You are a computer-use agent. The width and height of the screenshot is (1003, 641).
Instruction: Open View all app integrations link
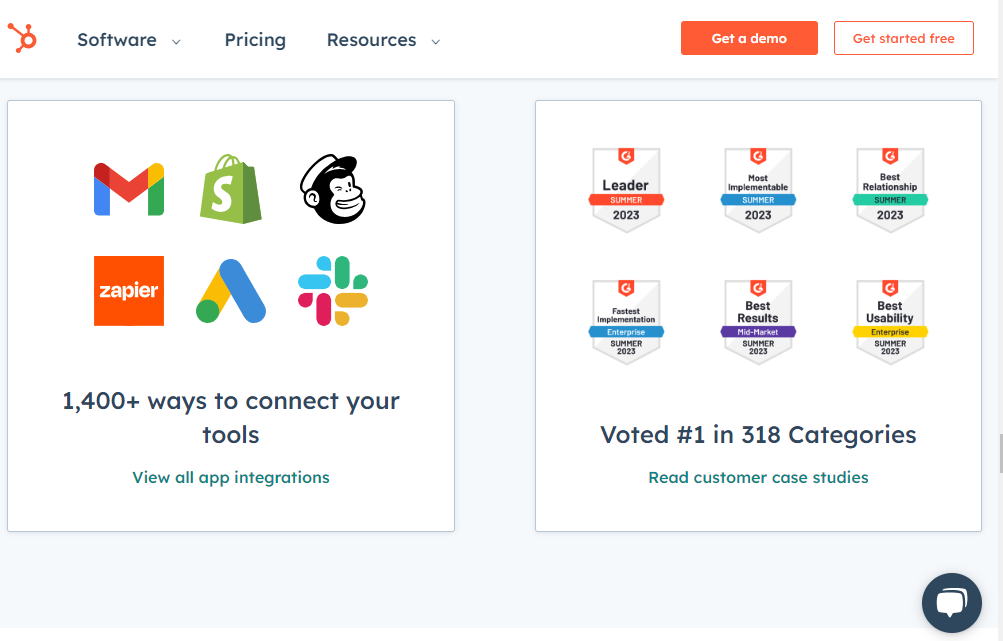(231, 477)
